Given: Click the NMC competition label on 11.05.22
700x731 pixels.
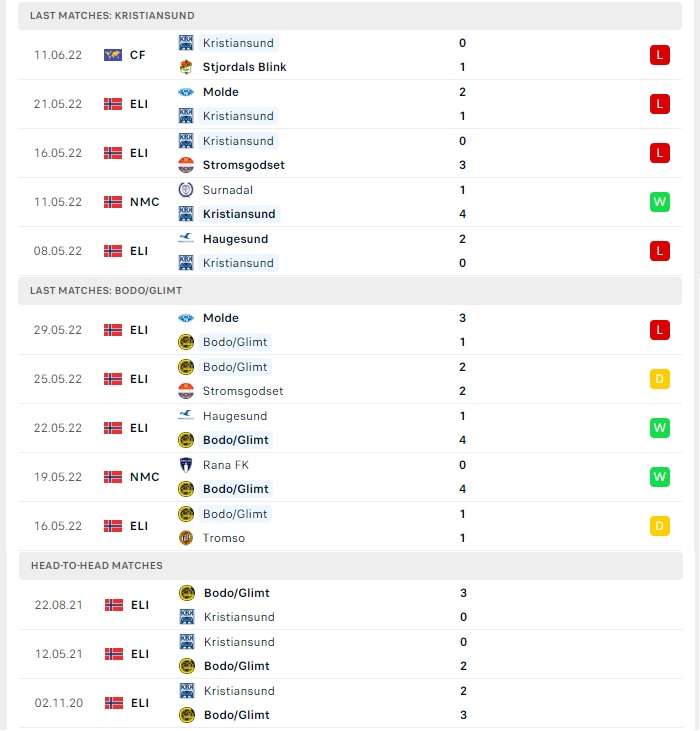Looking at the screenshot, I should click(144, 202).
